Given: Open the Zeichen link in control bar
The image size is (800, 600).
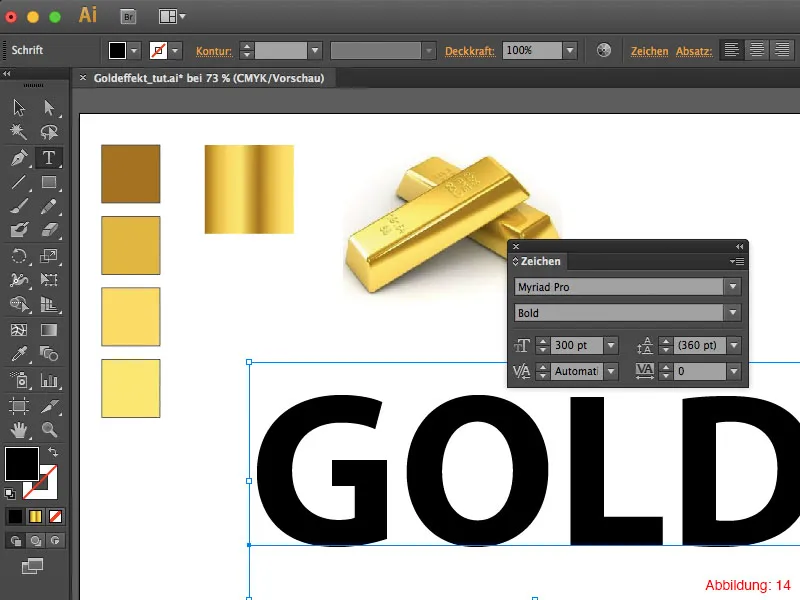Looking at the screenshot, I should [x=649, y=51].
